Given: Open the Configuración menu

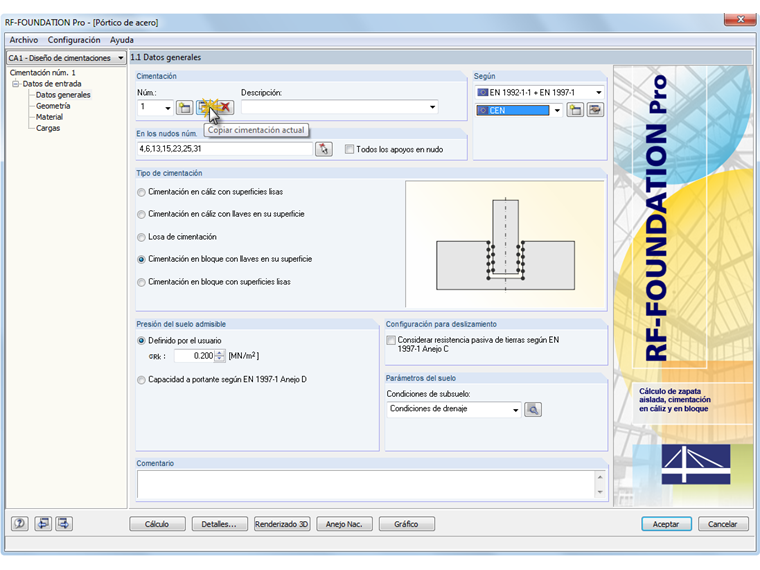Looking at the screenshot, I should click(74, 40).
